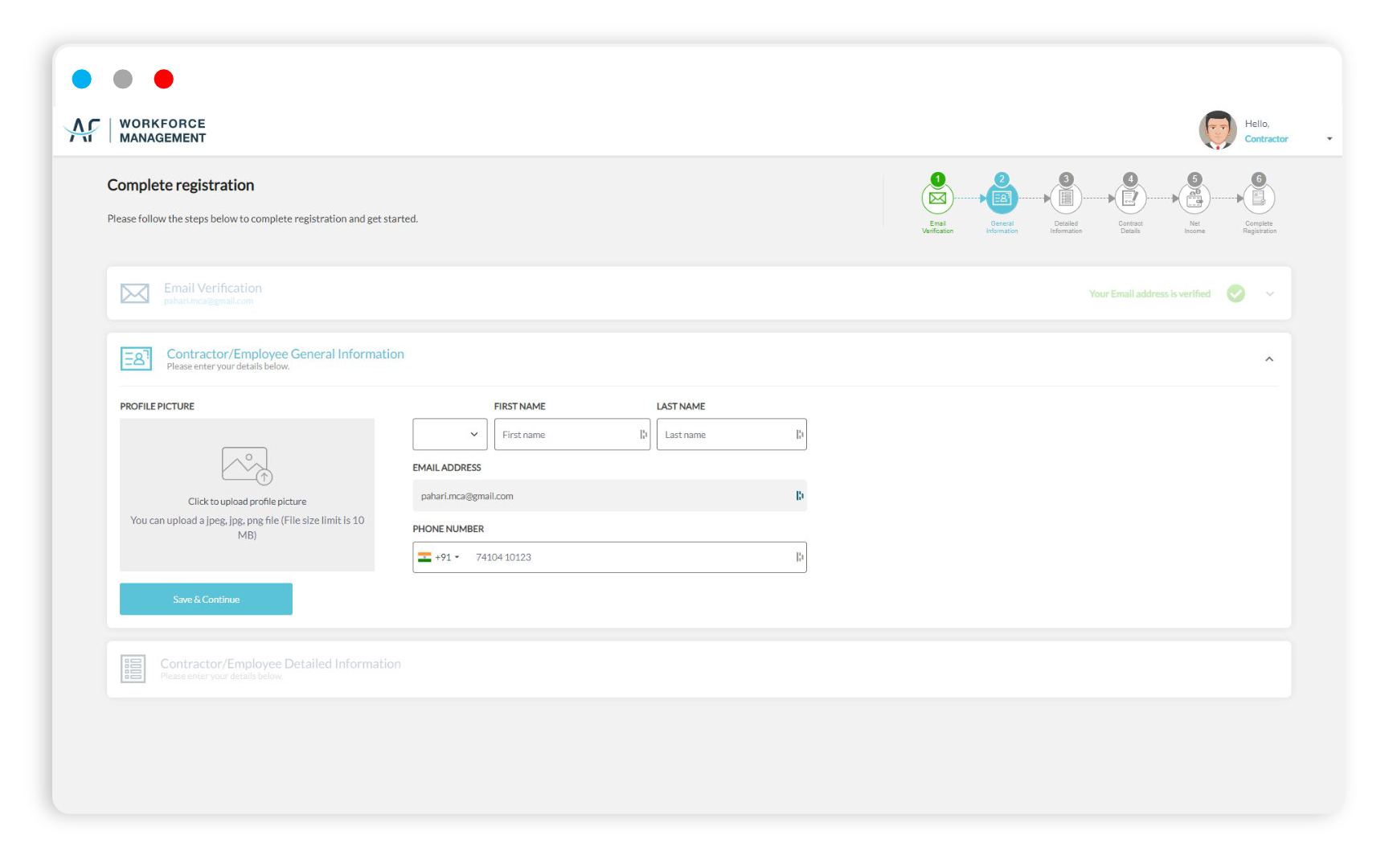Click the profile picture upload area
The image size is (1393, 868).
247,494
